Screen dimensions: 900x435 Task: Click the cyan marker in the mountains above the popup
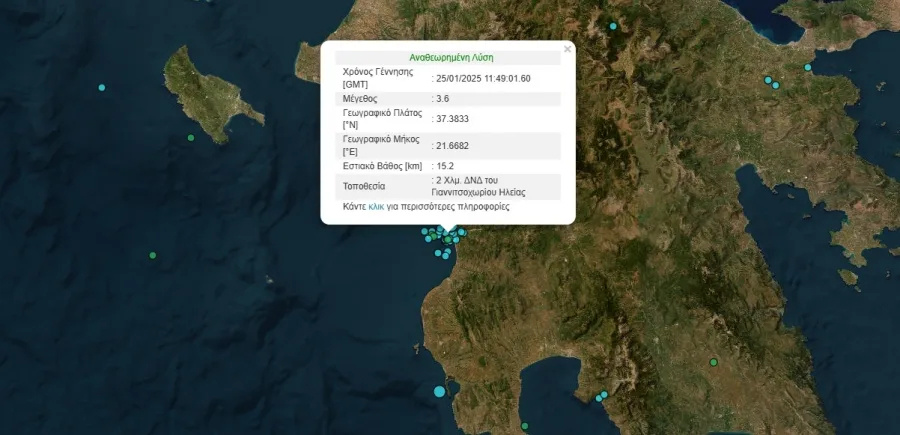click(x=614, y=26)
